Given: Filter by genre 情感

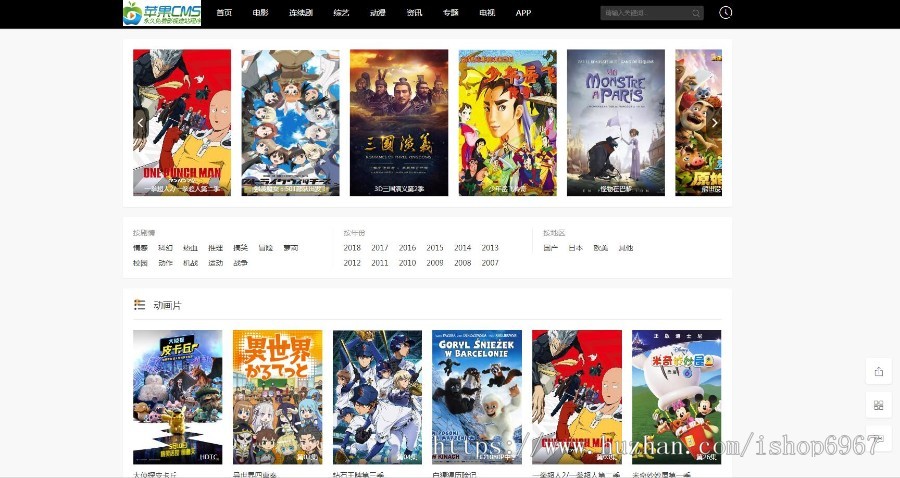Looking at the screenshot, I should tap(141, 248).
